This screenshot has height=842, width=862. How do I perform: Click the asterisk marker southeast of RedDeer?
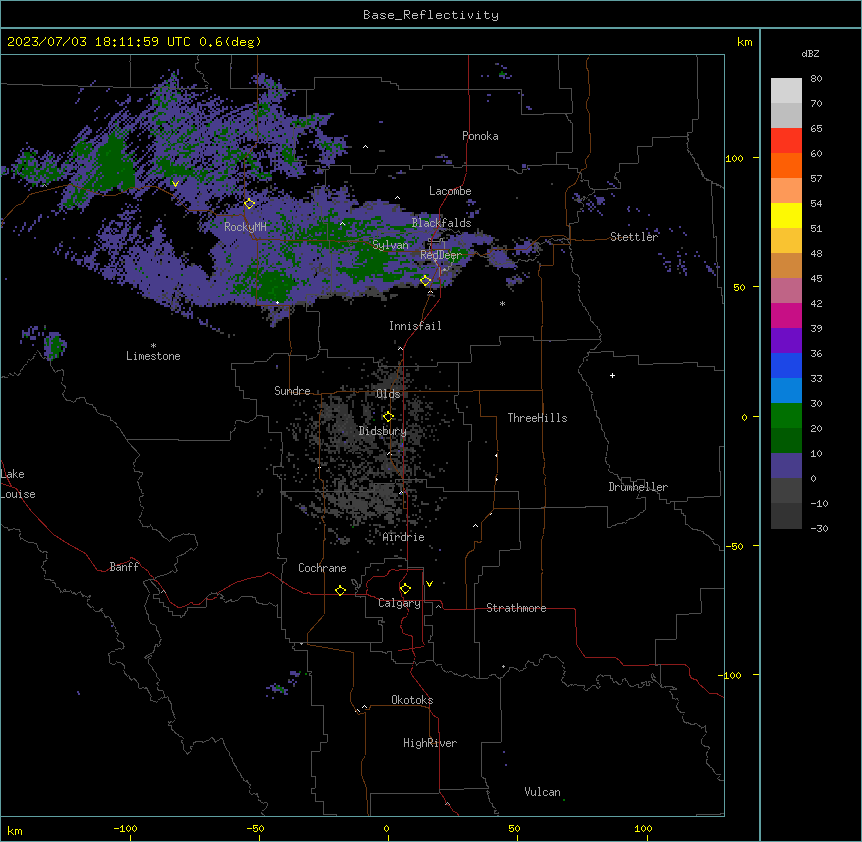[x=502, y=303]
